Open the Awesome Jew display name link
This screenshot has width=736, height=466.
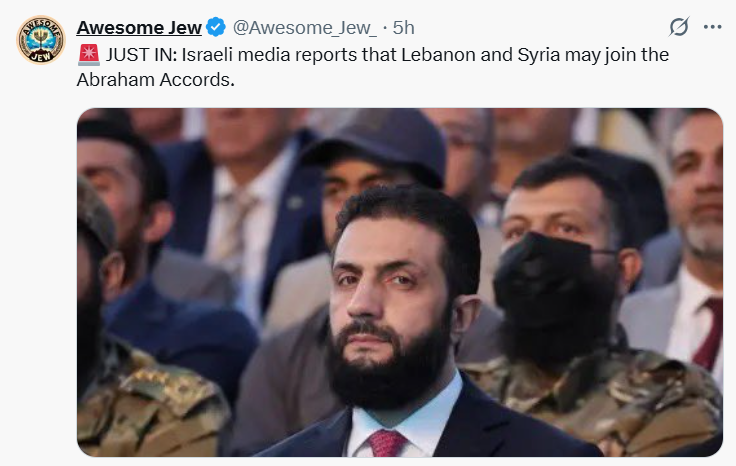tap(139, 28)
